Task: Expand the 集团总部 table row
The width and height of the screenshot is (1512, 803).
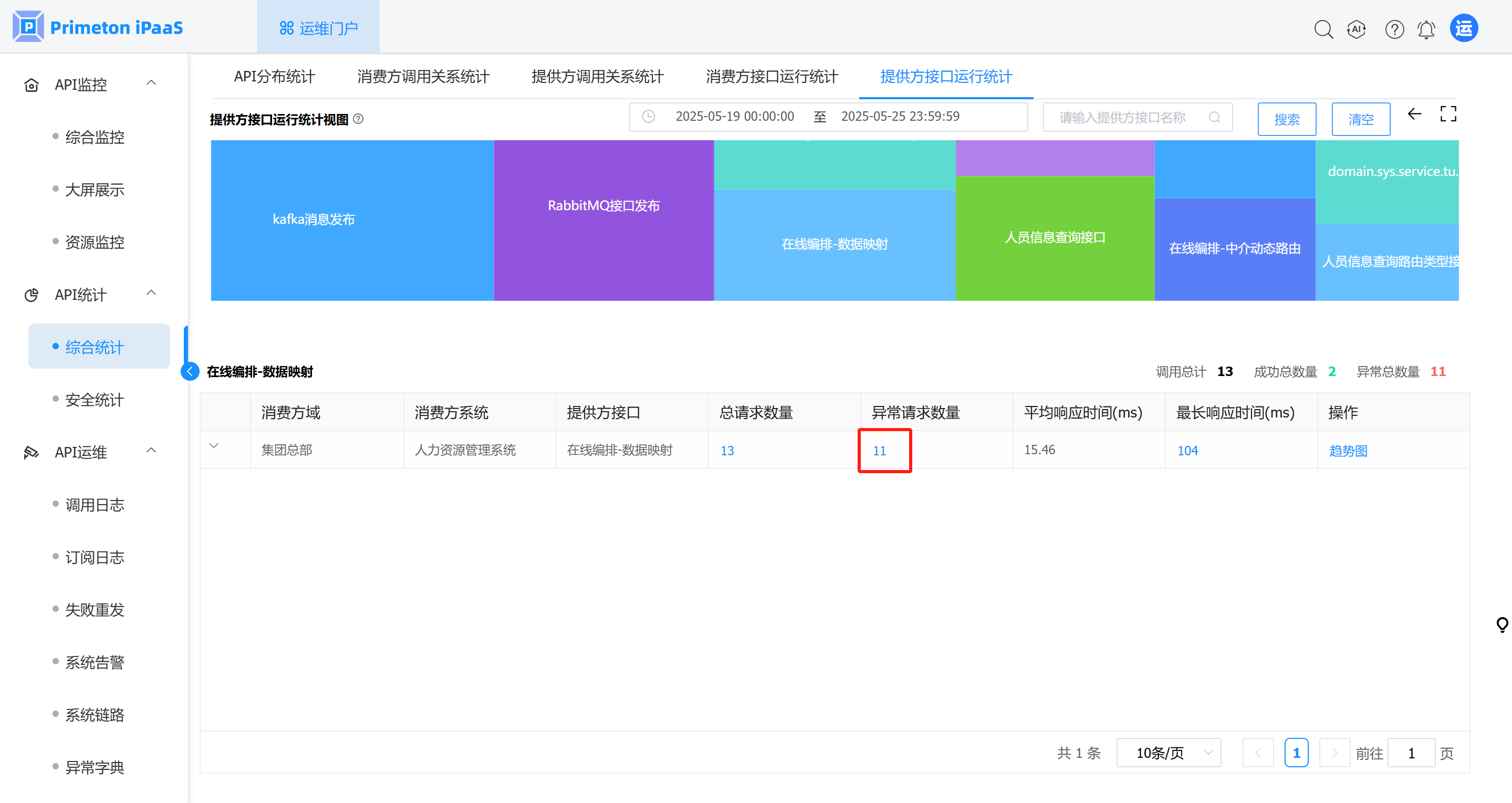Action: pyautogui.click(x=214, y=446)
